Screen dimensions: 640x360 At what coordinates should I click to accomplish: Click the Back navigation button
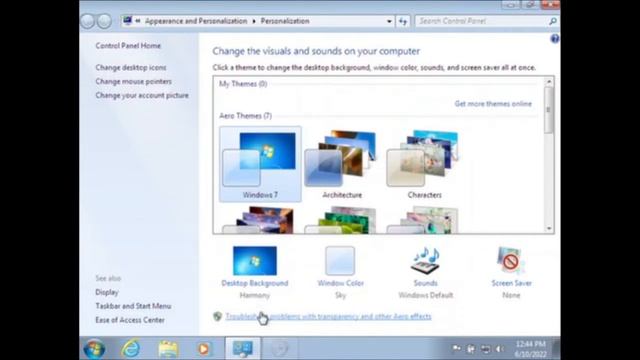(x=87, y=21)
